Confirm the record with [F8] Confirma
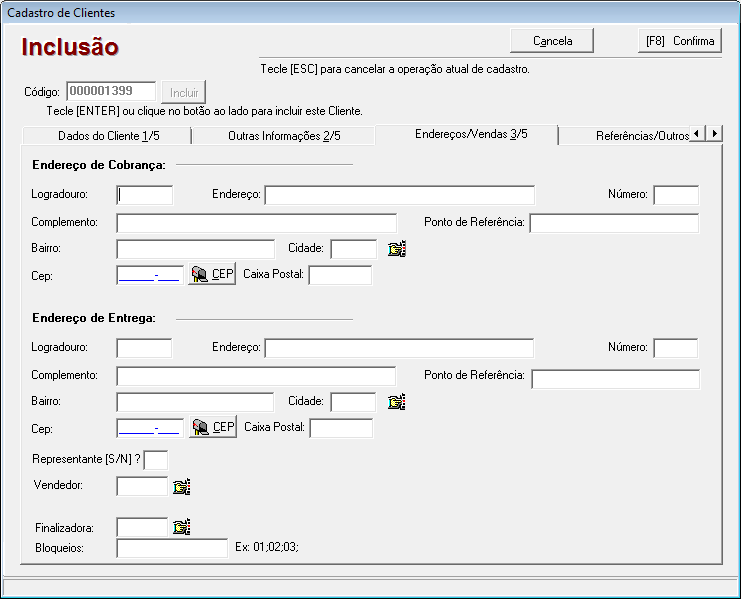Screen dimensions: 741x599 pyautogui.click(x=680, y=41)
